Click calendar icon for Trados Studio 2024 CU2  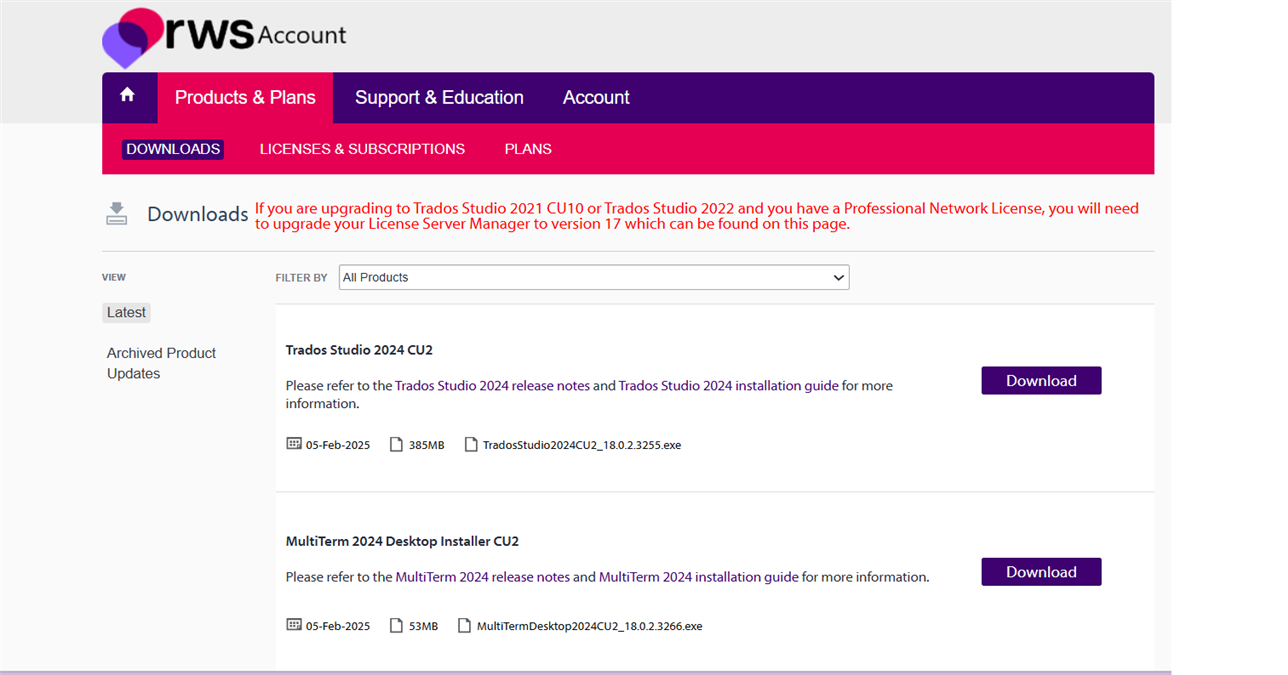point(294,443)
